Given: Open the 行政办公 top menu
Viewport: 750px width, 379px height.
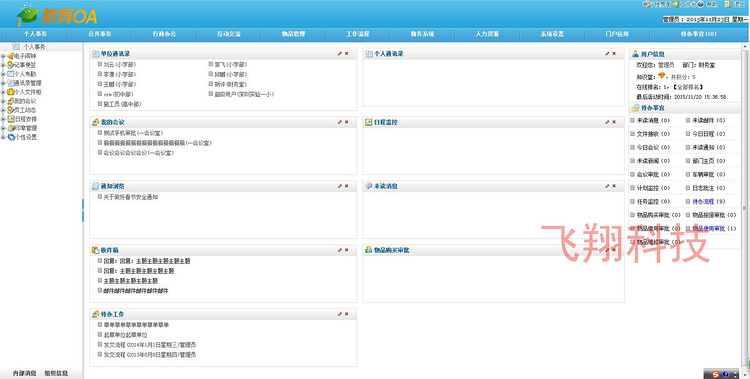Looking at the screenshot, I should click(x=165, y=34).
